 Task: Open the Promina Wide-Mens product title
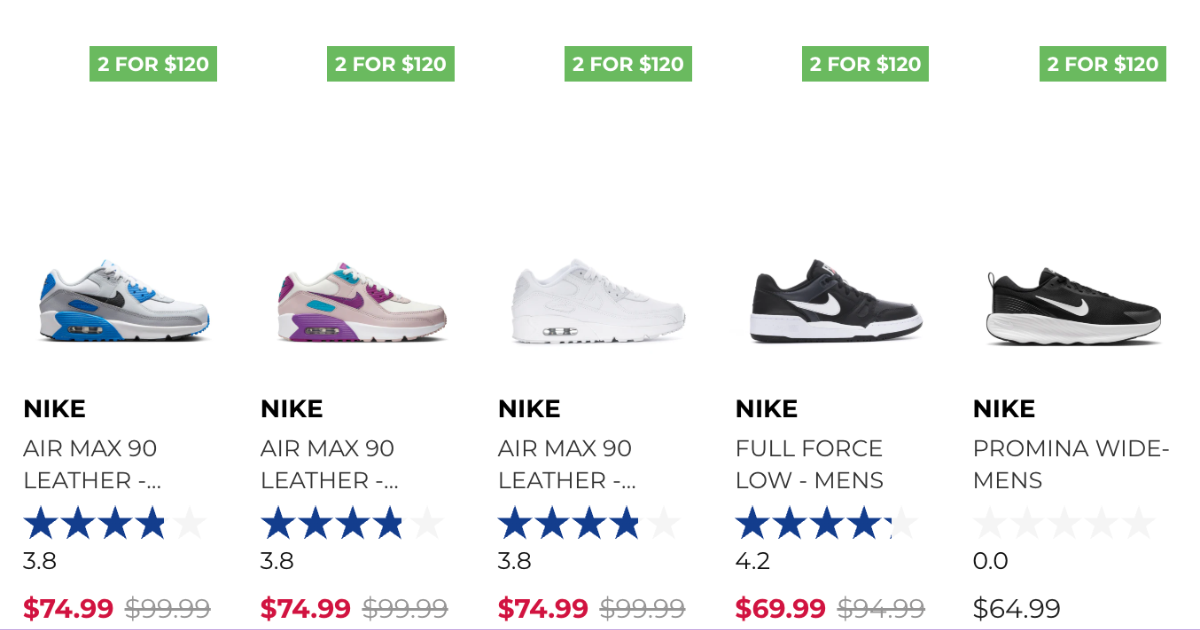(x=1072, y=463)
